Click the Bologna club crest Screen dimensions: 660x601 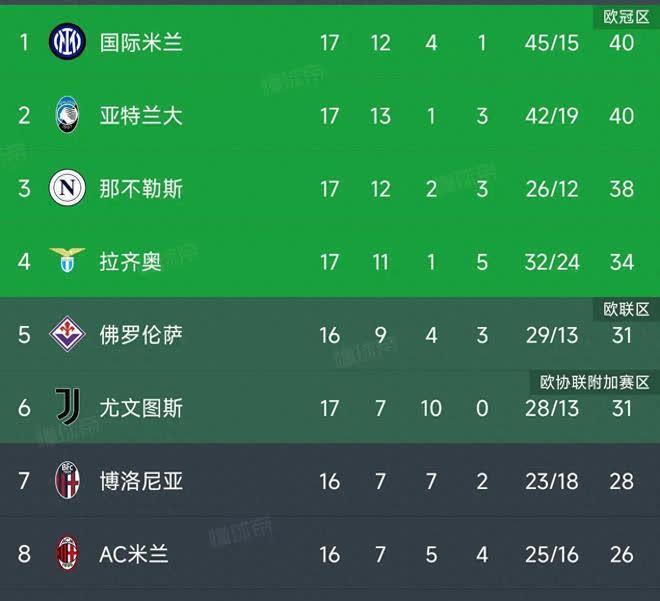point(67,480)
